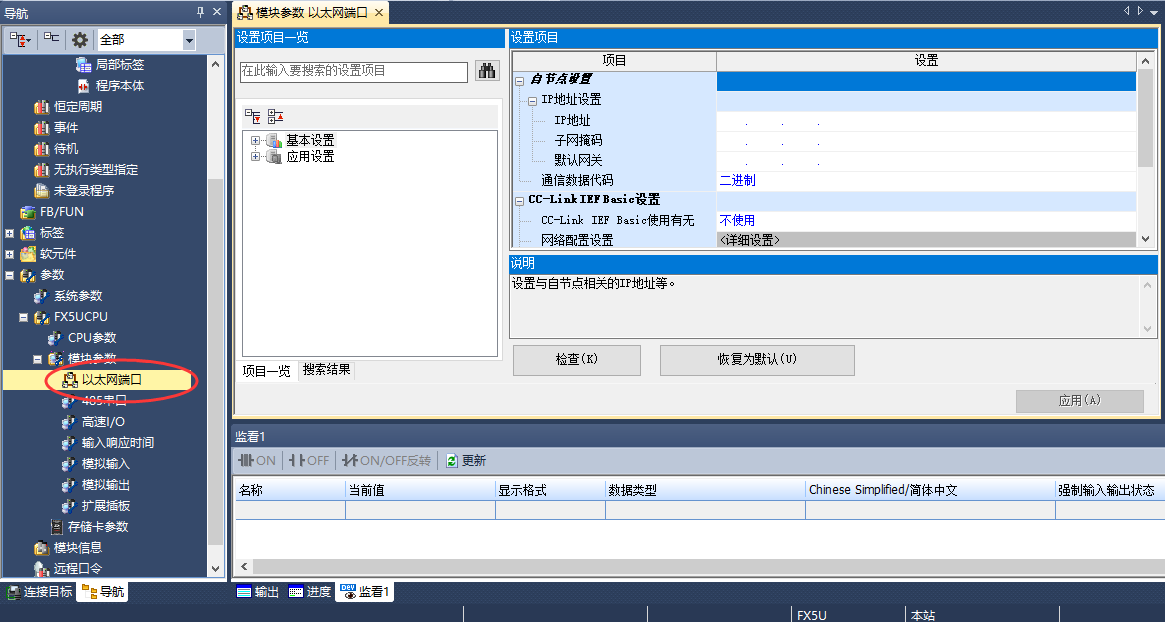Switch to the 输出 tab

(x=257, y=592)
